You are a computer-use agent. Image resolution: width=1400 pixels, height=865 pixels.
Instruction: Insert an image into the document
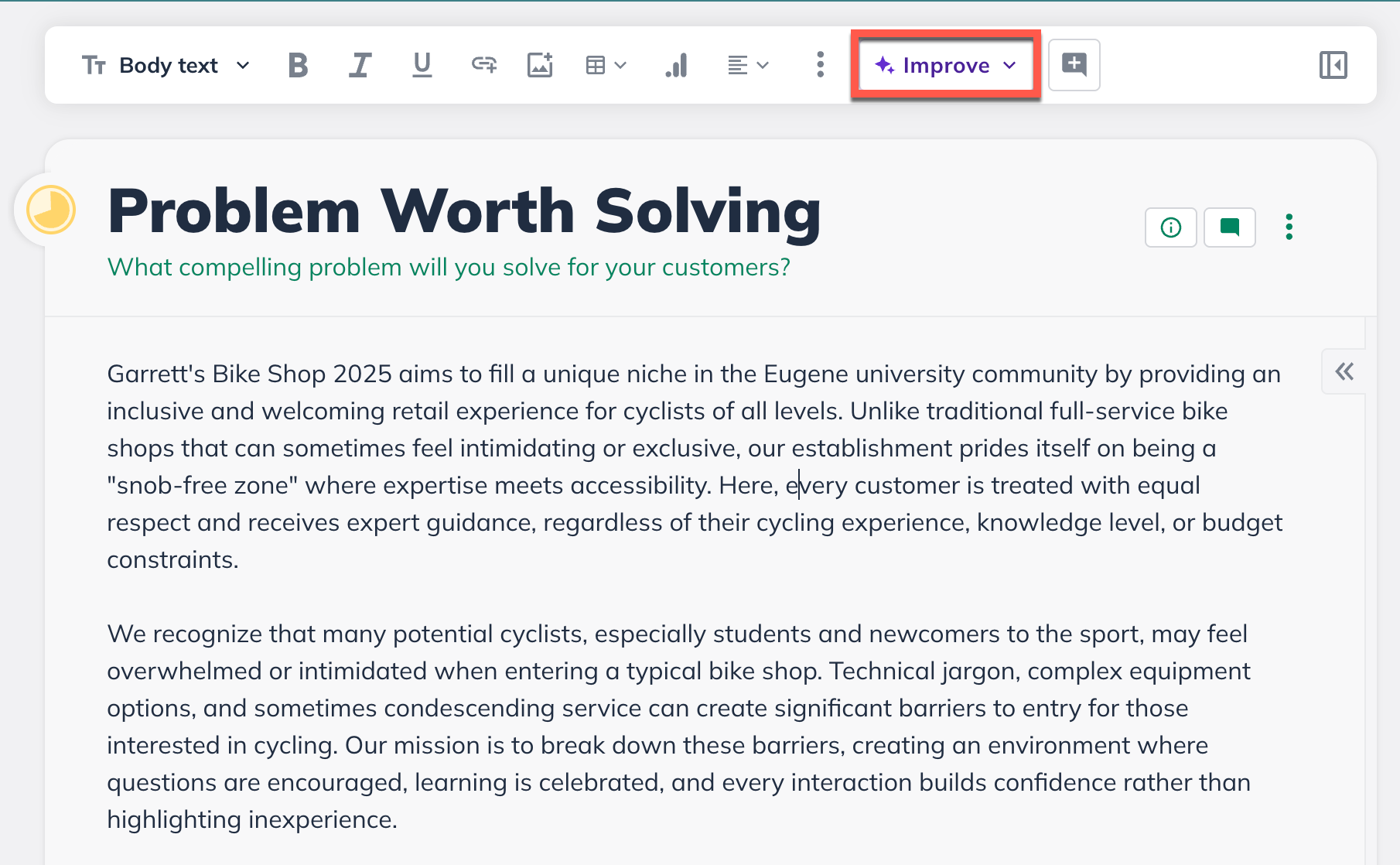[x=541, y=65]
